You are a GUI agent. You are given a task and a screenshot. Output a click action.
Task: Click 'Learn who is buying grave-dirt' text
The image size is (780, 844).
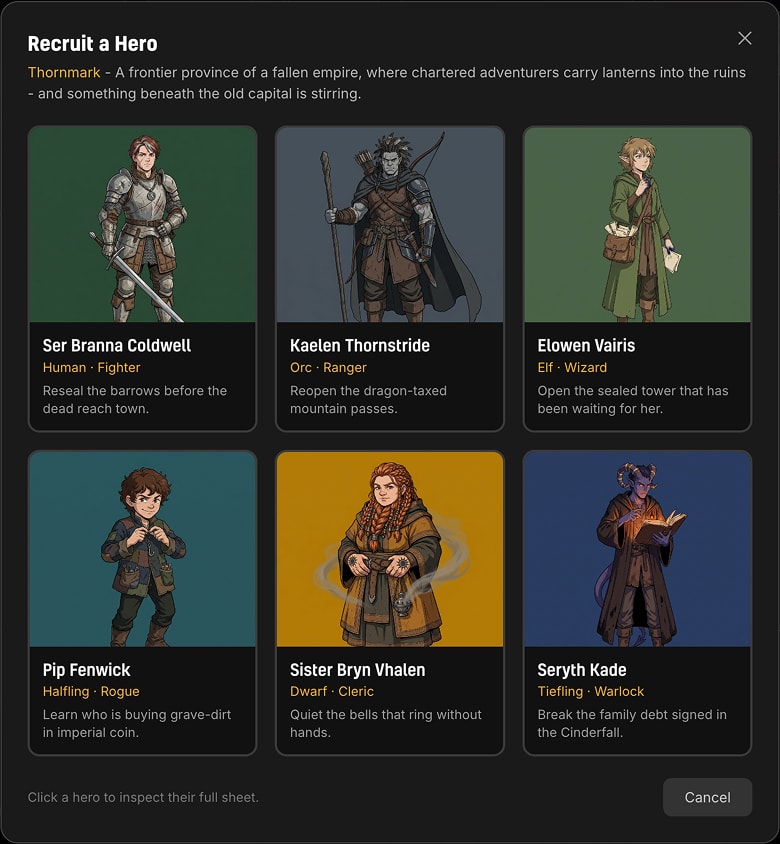pyautogui.click(x=137, y=723)
